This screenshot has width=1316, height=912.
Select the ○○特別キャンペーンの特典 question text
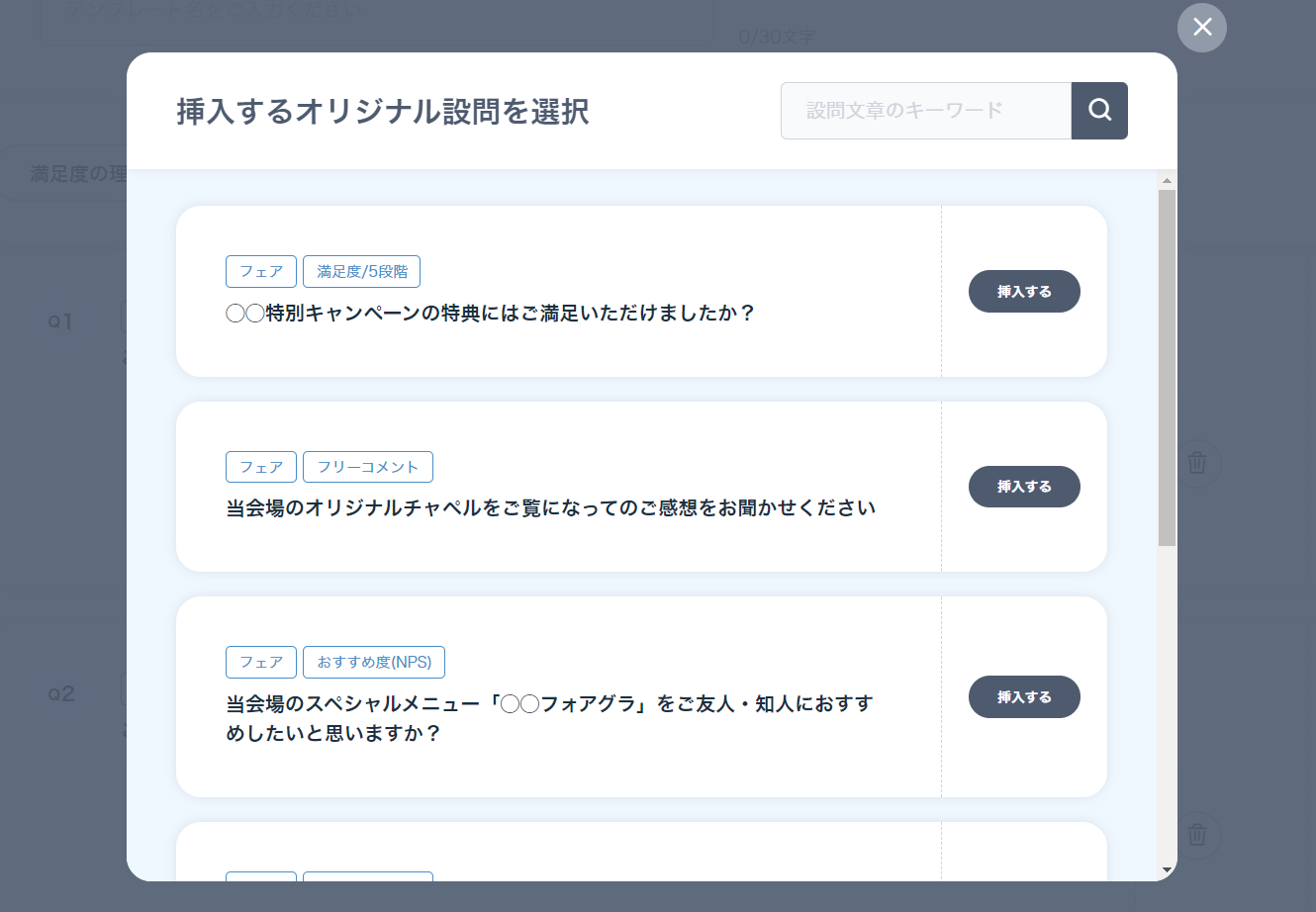coord(491,314)
